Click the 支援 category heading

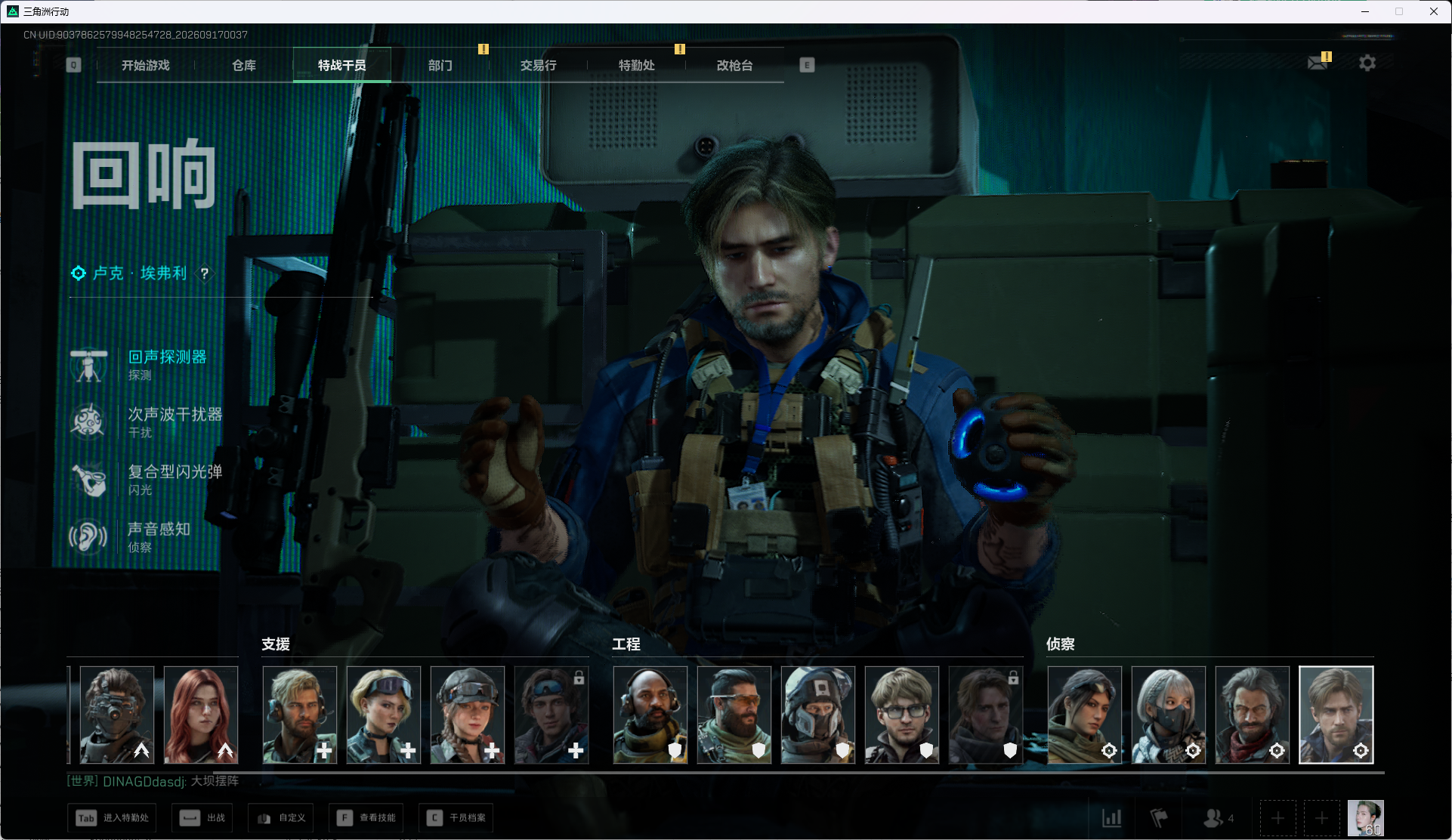276,644
